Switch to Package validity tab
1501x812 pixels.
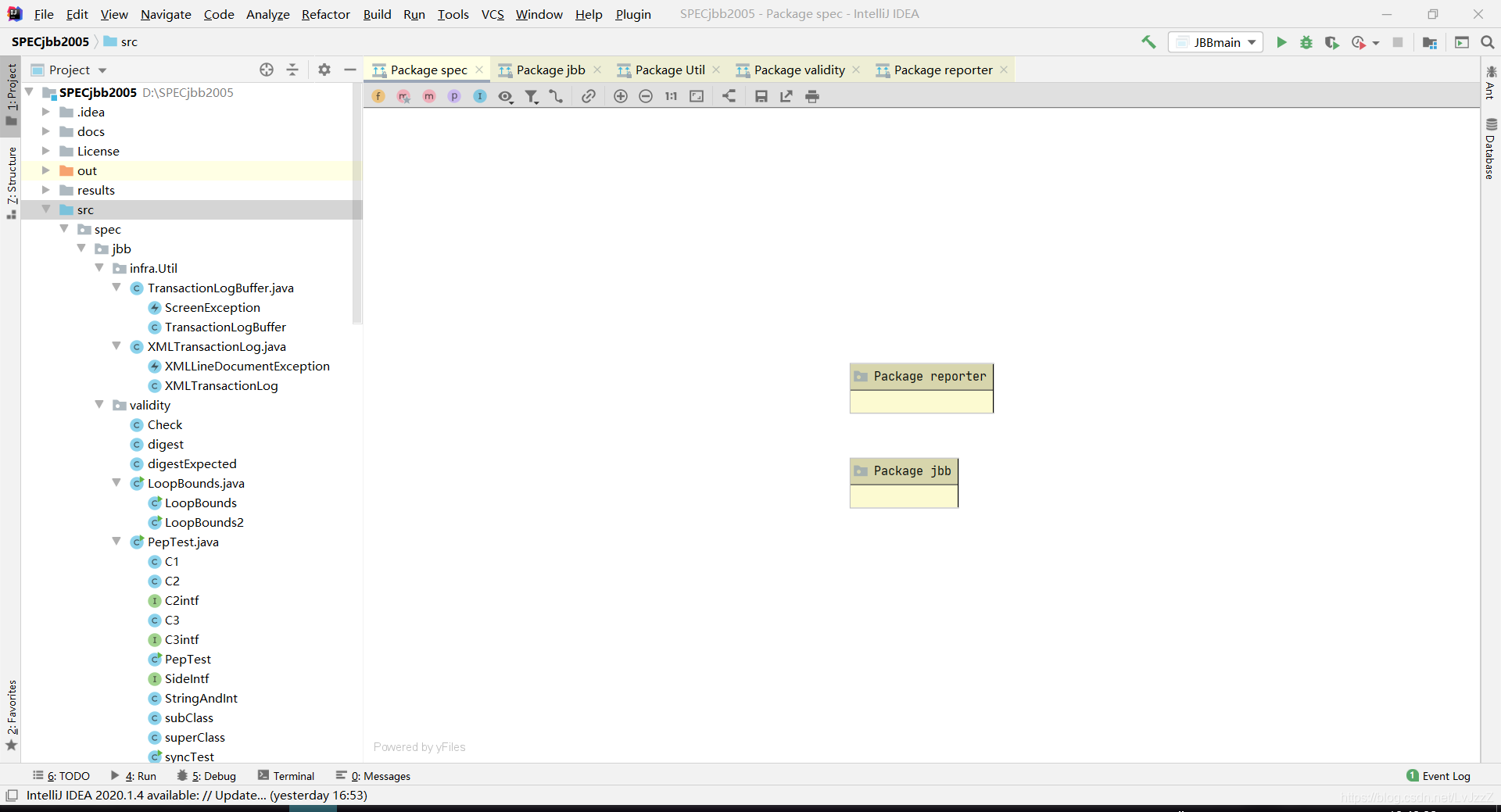pyautogui.click(x=799, y=70)
